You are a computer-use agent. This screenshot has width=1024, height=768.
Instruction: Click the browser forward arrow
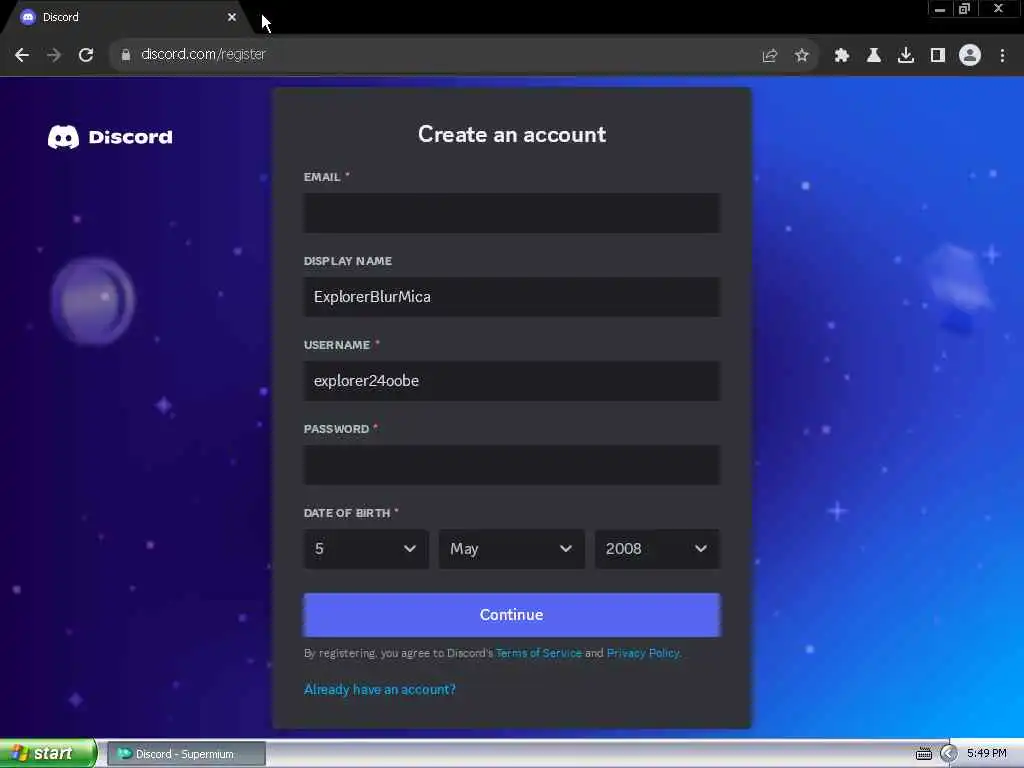click(x=54, y=55)
